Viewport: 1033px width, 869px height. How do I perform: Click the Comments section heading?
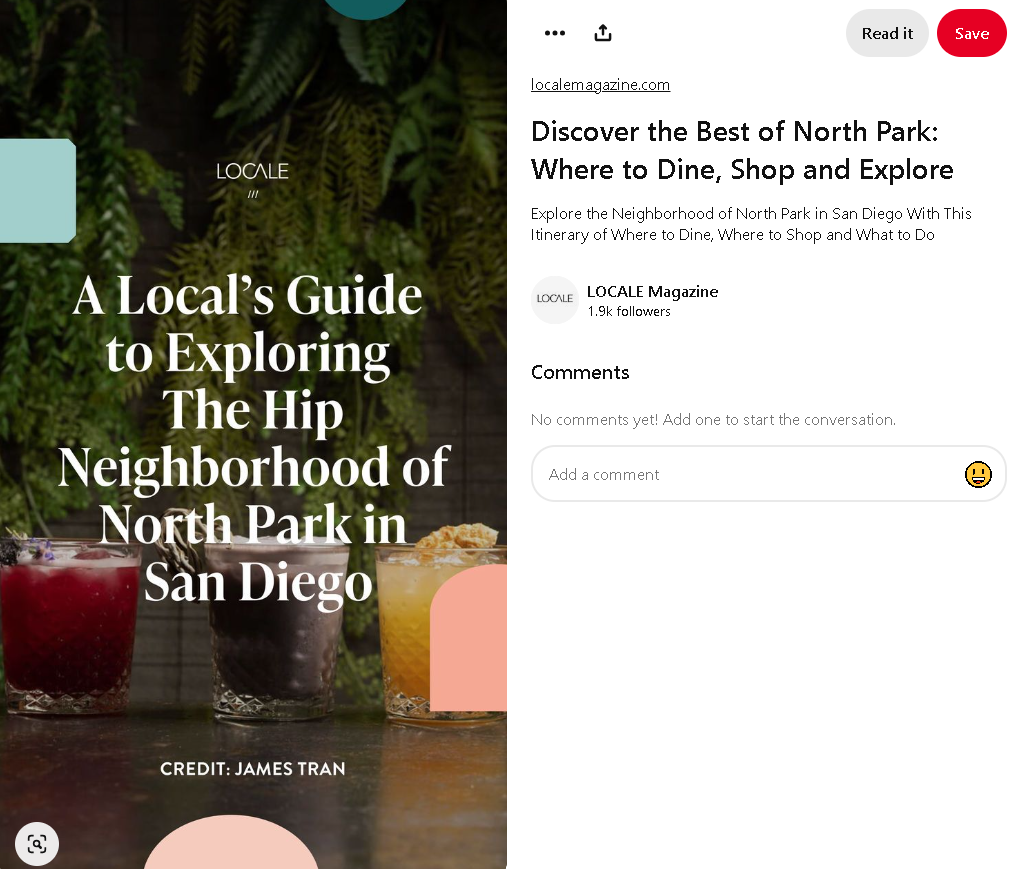click(580, 372)
